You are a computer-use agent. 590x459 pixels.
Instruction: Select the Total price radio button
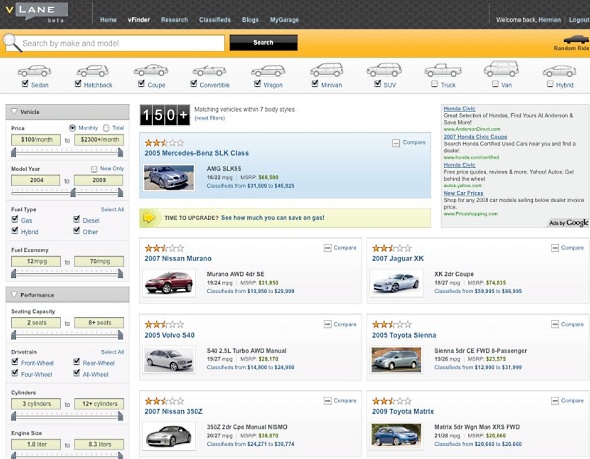tap(106, 128)
